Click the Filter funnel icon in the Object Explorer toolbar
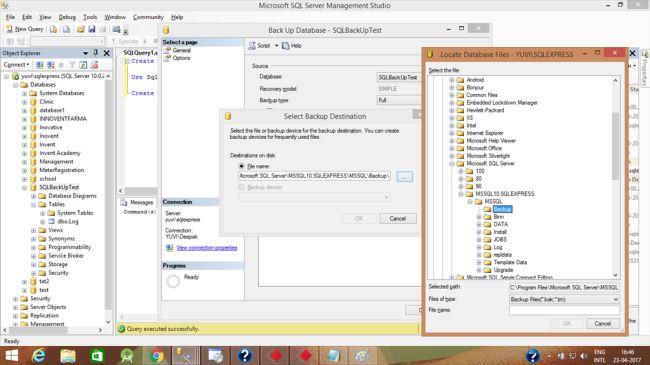Screen dimensions: 650x365 (x=72, y=65)
